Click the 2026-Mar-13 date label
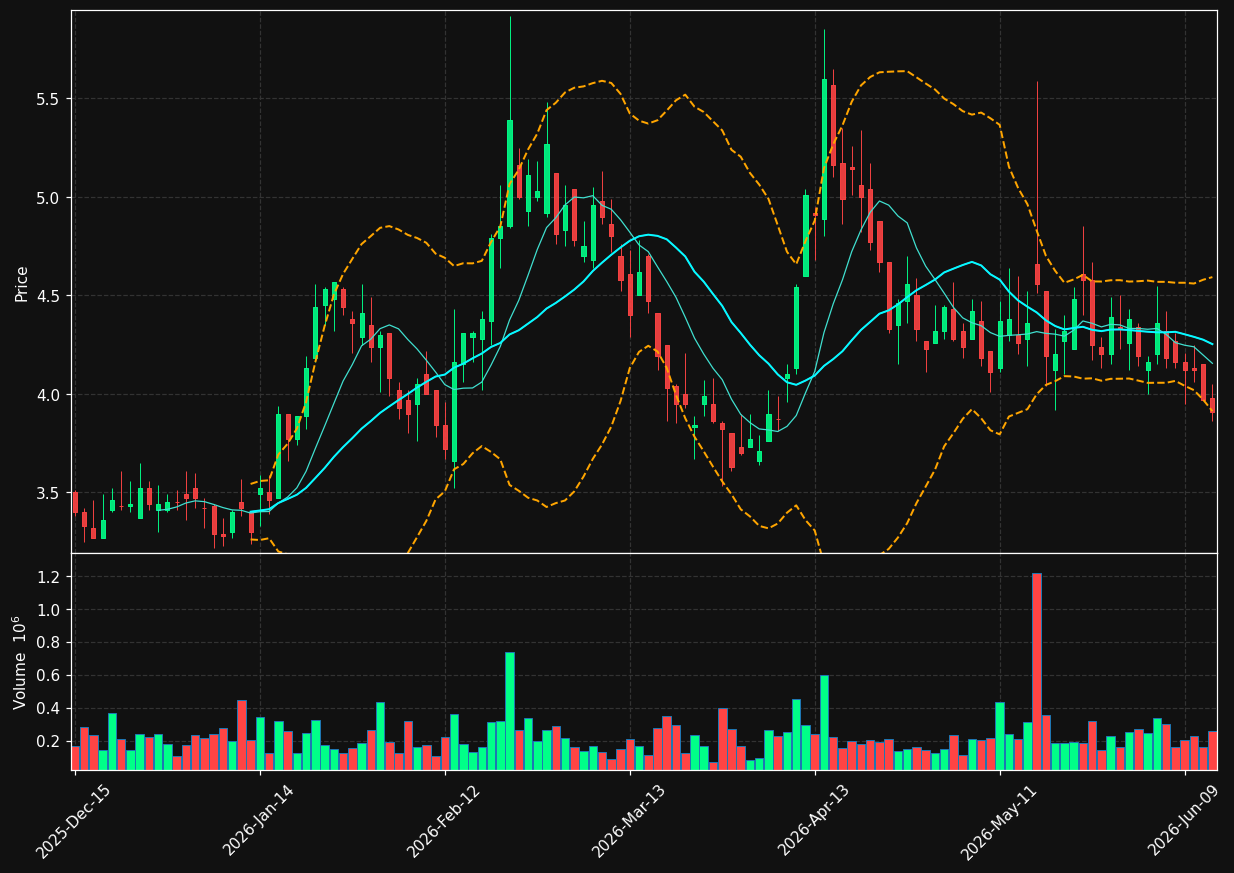The width and height of the screenshot is (1234, 873). pyautogui.click(x=629, y=822)
